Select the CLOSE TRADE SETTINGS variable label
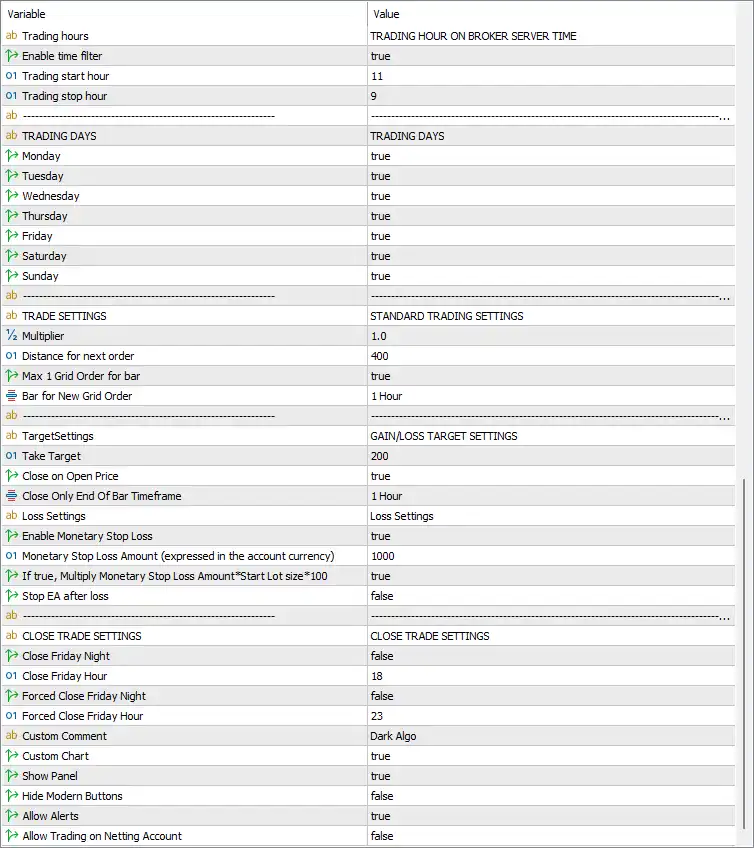754x848 pixels. coord(82,636)
